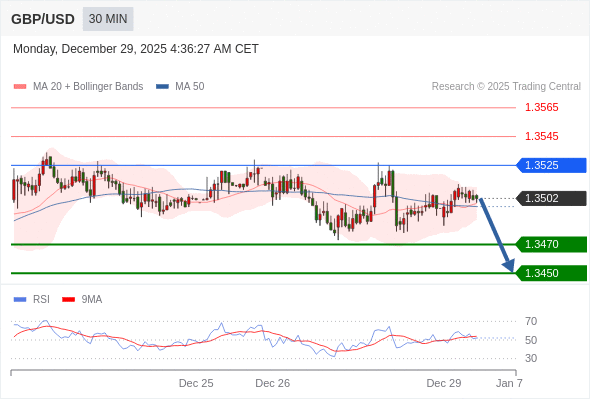
Task: Click the RSI legend label
Action: click(x=41, y=300)
